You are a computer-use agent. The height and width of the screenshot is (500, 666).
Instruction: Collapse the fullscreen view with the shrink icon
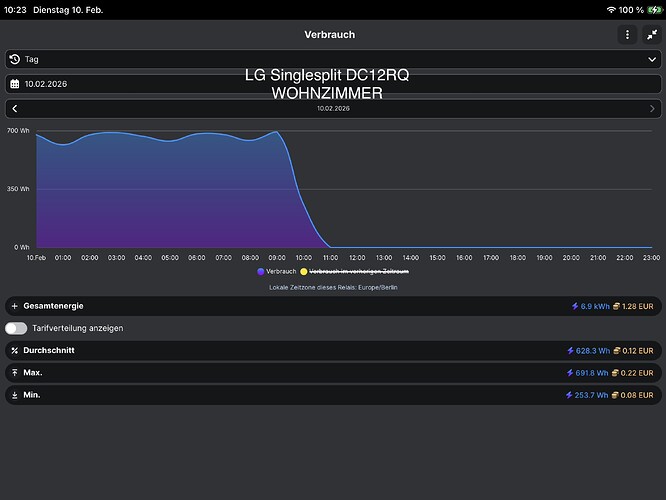[652, 35]
